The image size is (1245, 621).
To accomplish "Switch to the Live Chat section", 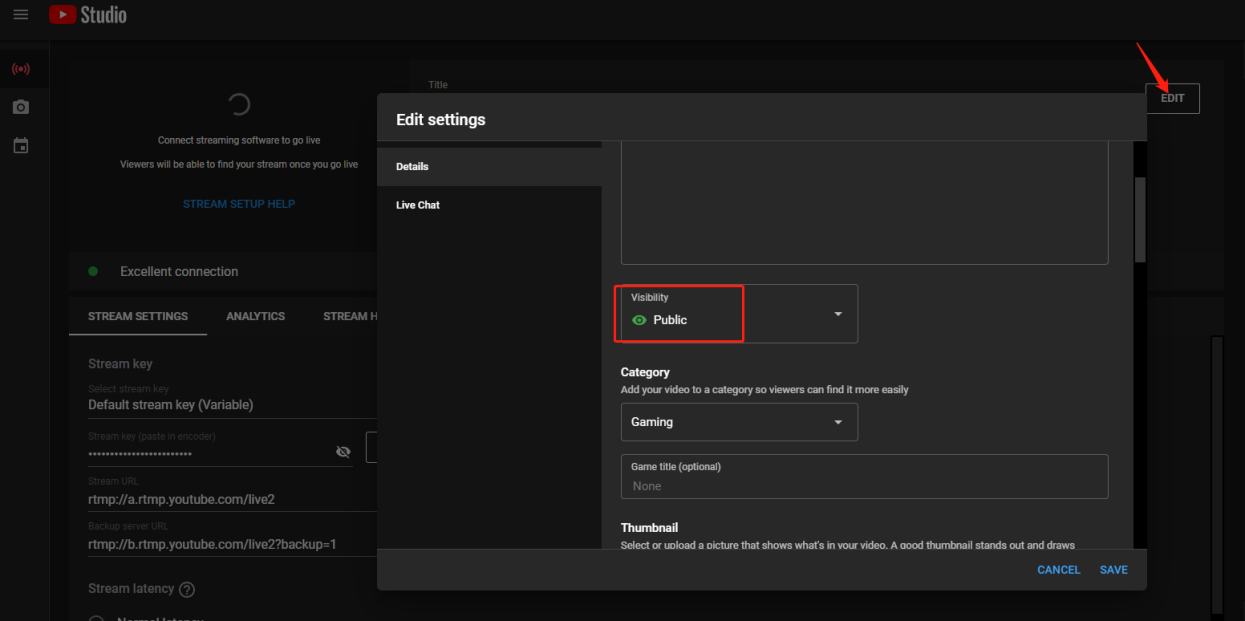I will [x=489, y=205].
